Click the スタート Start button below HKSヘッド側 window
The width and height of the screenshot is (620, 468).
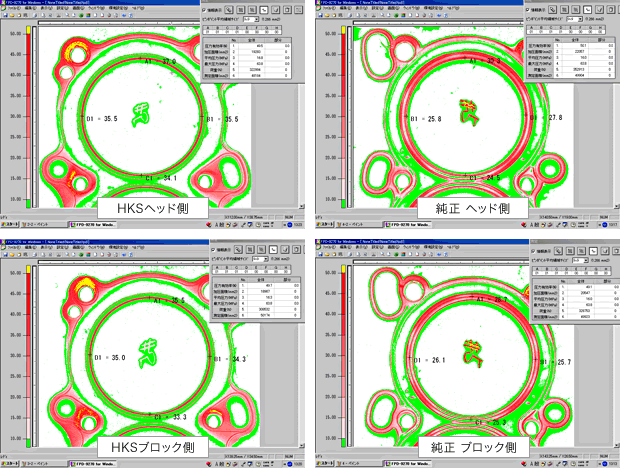[x=10, y=225]
